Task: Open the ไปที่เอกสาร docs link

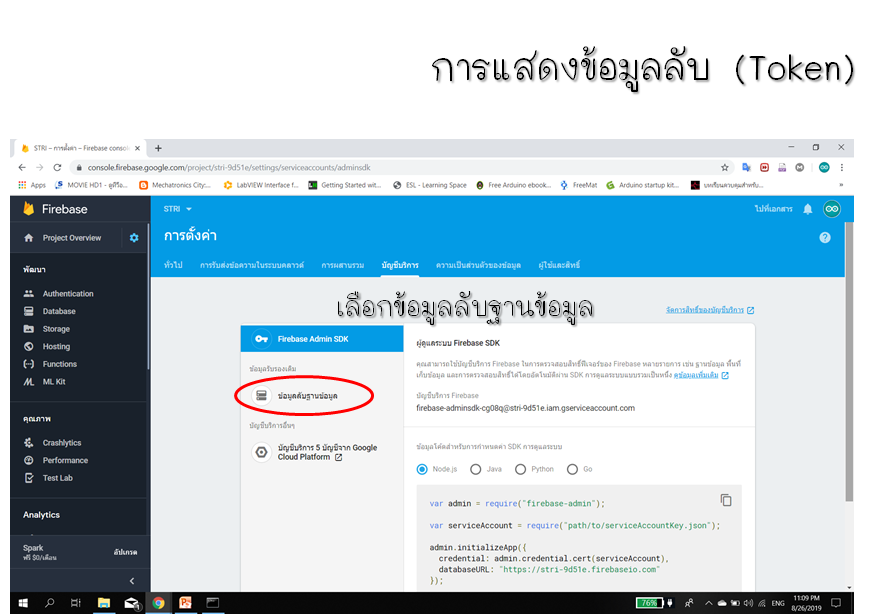Action: (x=774, y=209)
